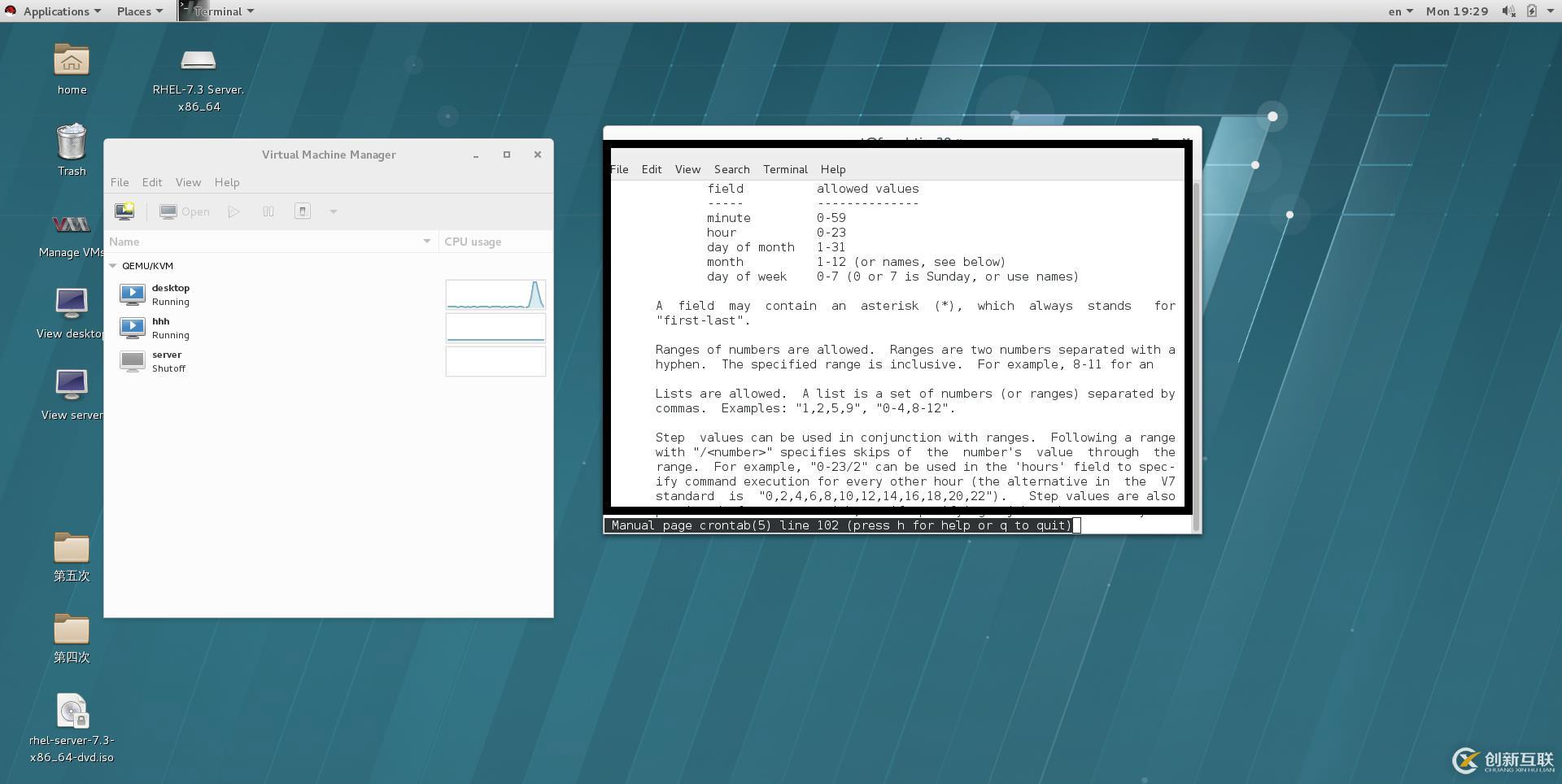The image size is (1562, 784).
Task: Click the volume icon in top panel
Action: click(1508, 11)
